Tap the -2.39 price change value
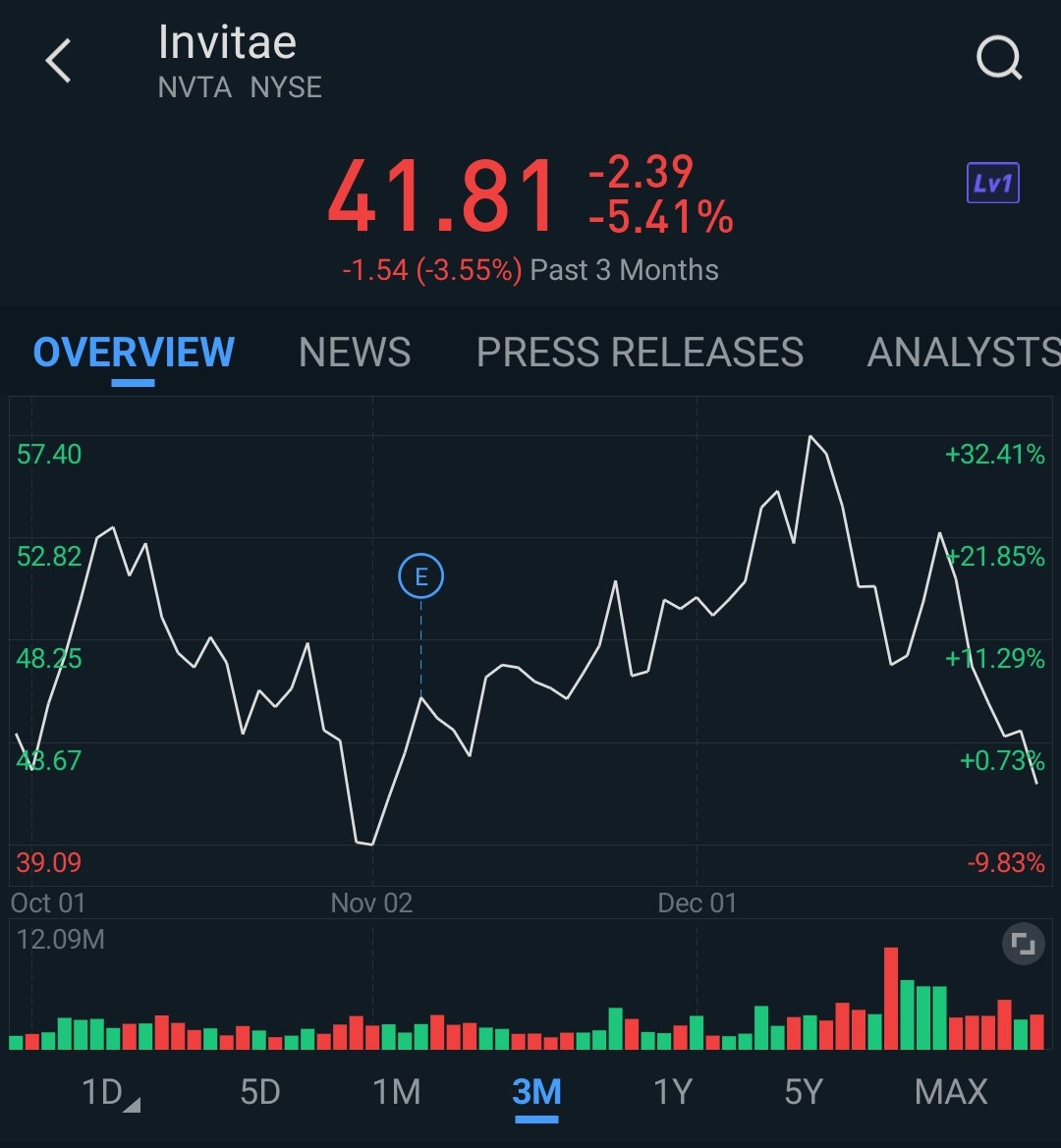The image size is (1061, 1148). tap(641, 171)
